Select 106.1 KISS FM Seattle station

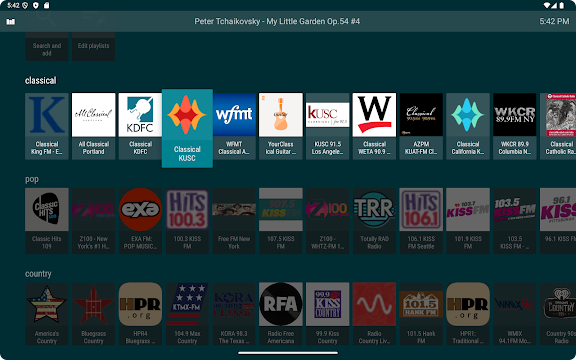click(x=421, y=221)
